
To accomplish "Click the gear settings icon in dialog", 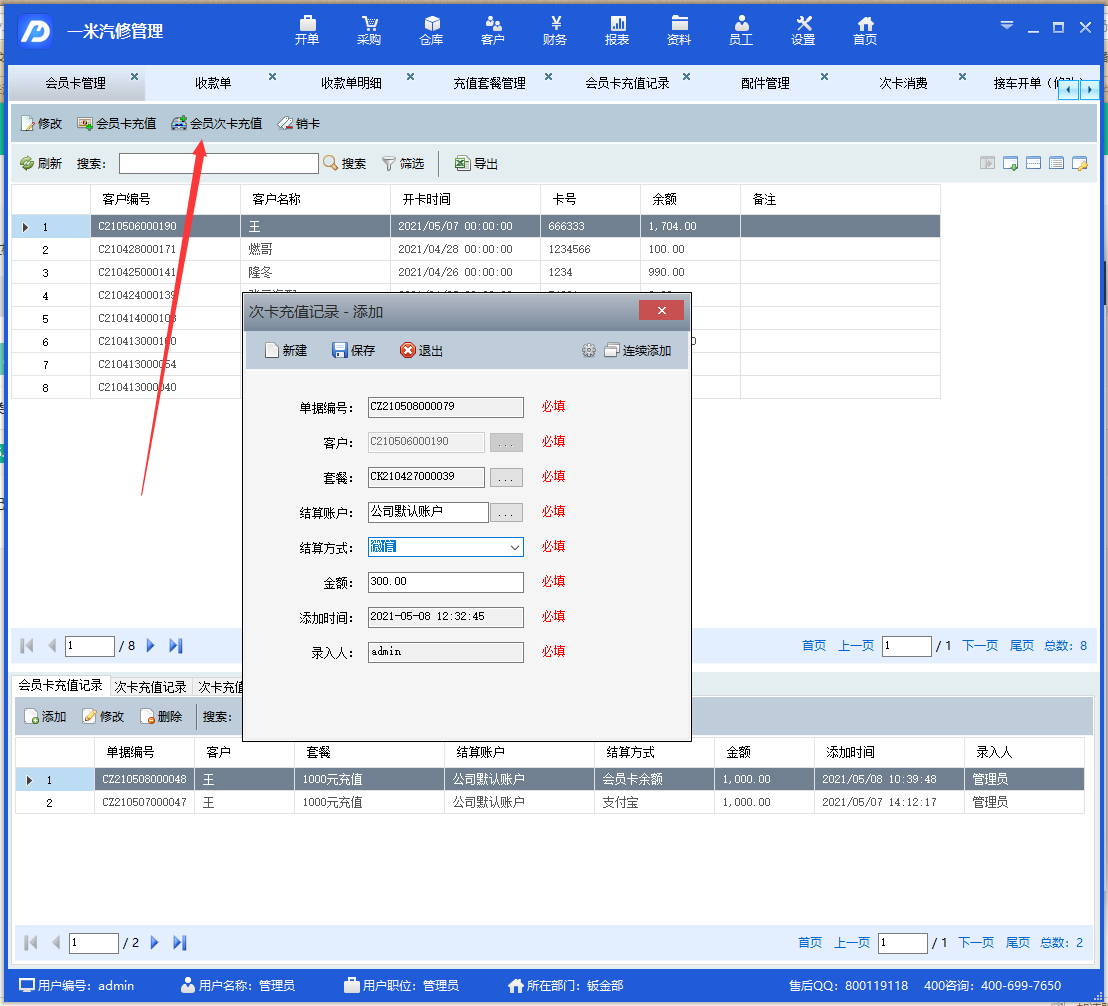I will (x=589, y=351).
